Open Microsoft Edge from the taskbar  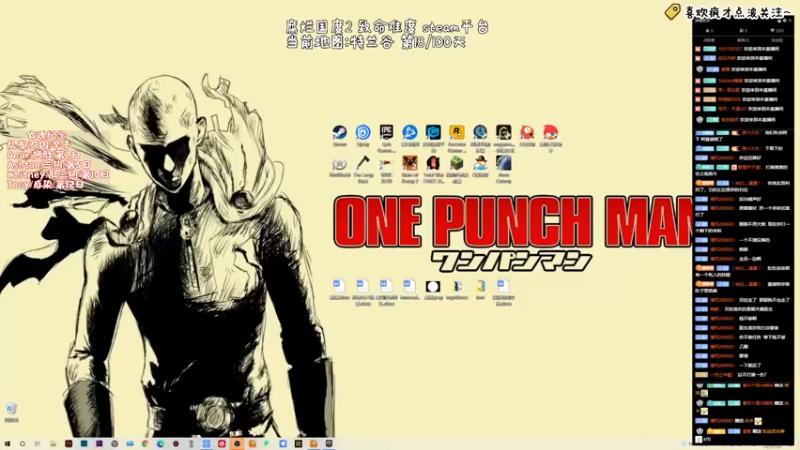tap(161, 444)
